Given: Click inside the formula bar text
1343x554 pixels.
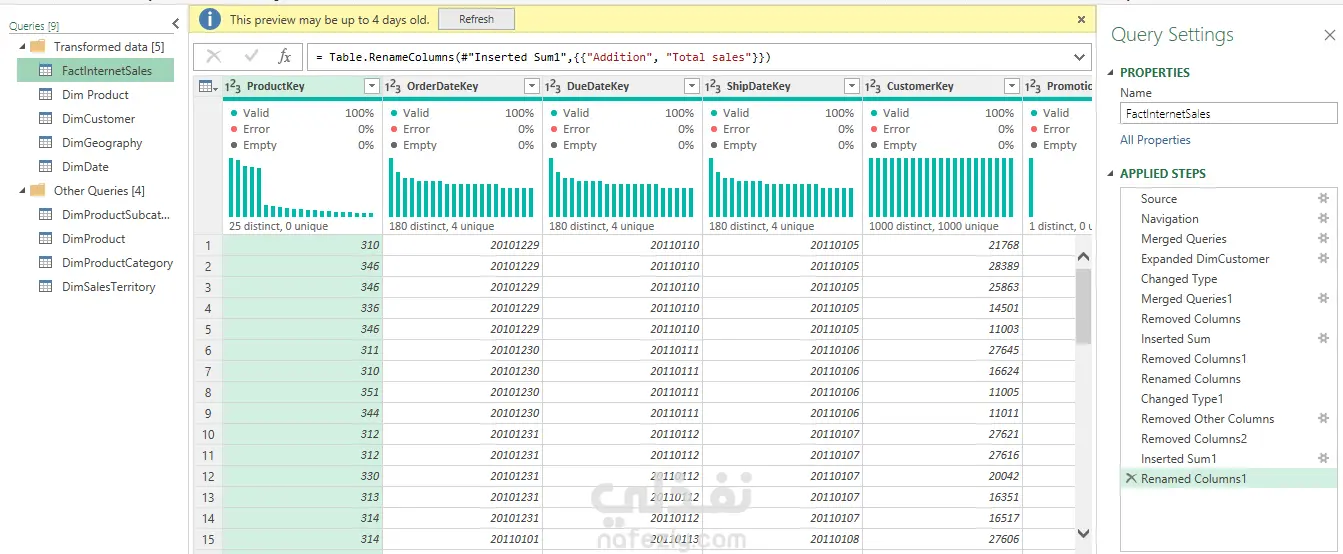Looking at the screenshot, I should pyautogui.click(x=542, y=57).
